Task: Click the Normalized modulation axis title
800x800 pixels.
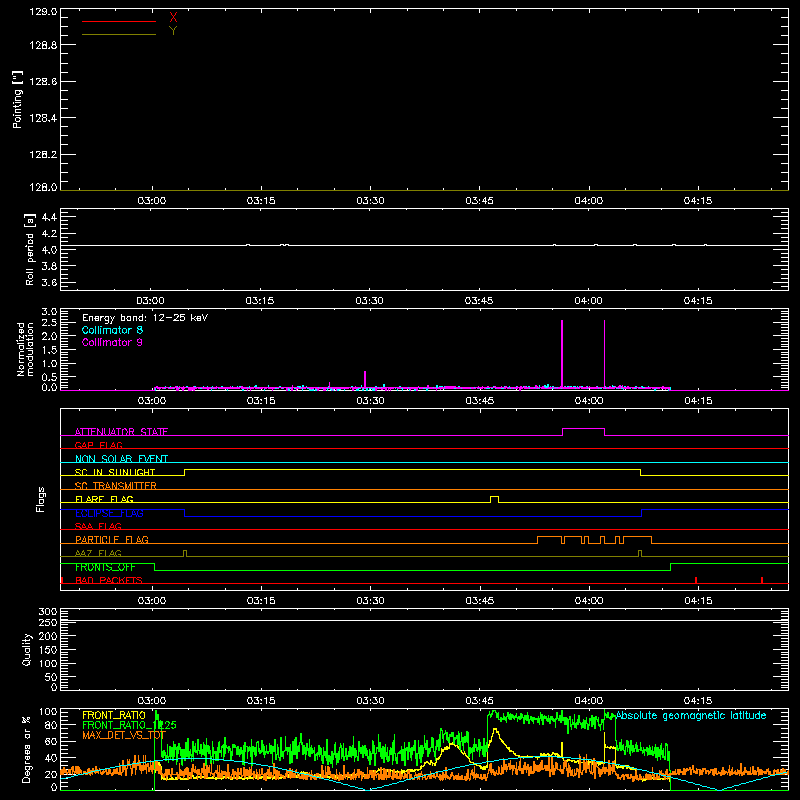Action: tap(25, 349)
